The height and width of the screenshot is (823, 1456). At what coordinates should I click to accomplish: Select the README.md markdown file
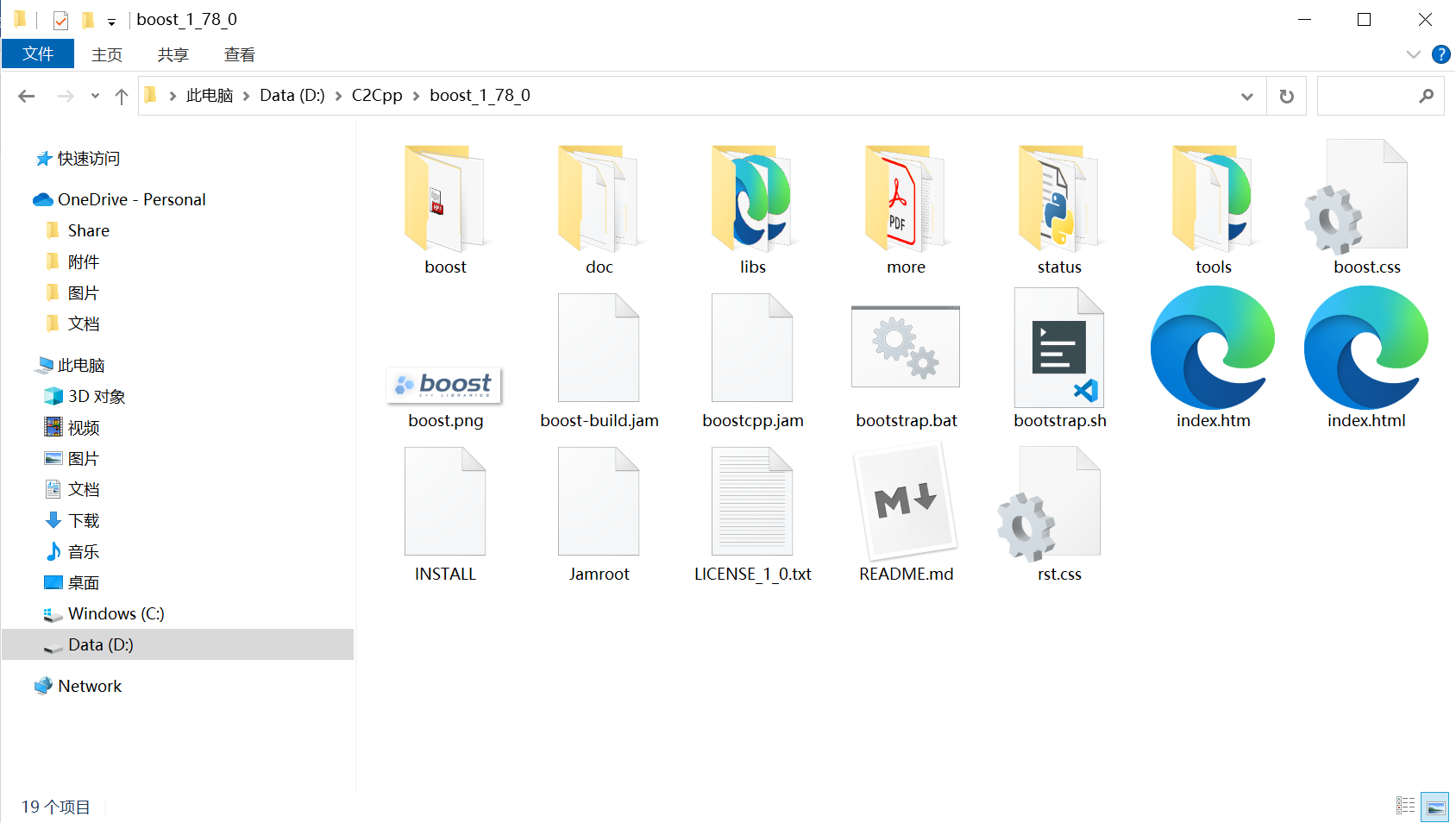coord(906,502)
